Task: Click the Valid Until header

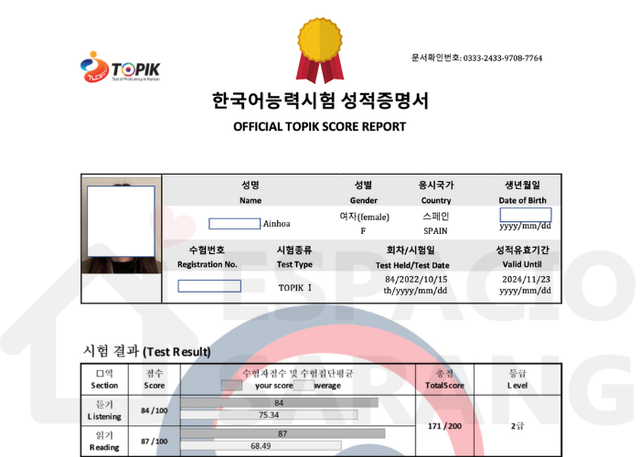Action: (522, 264)
